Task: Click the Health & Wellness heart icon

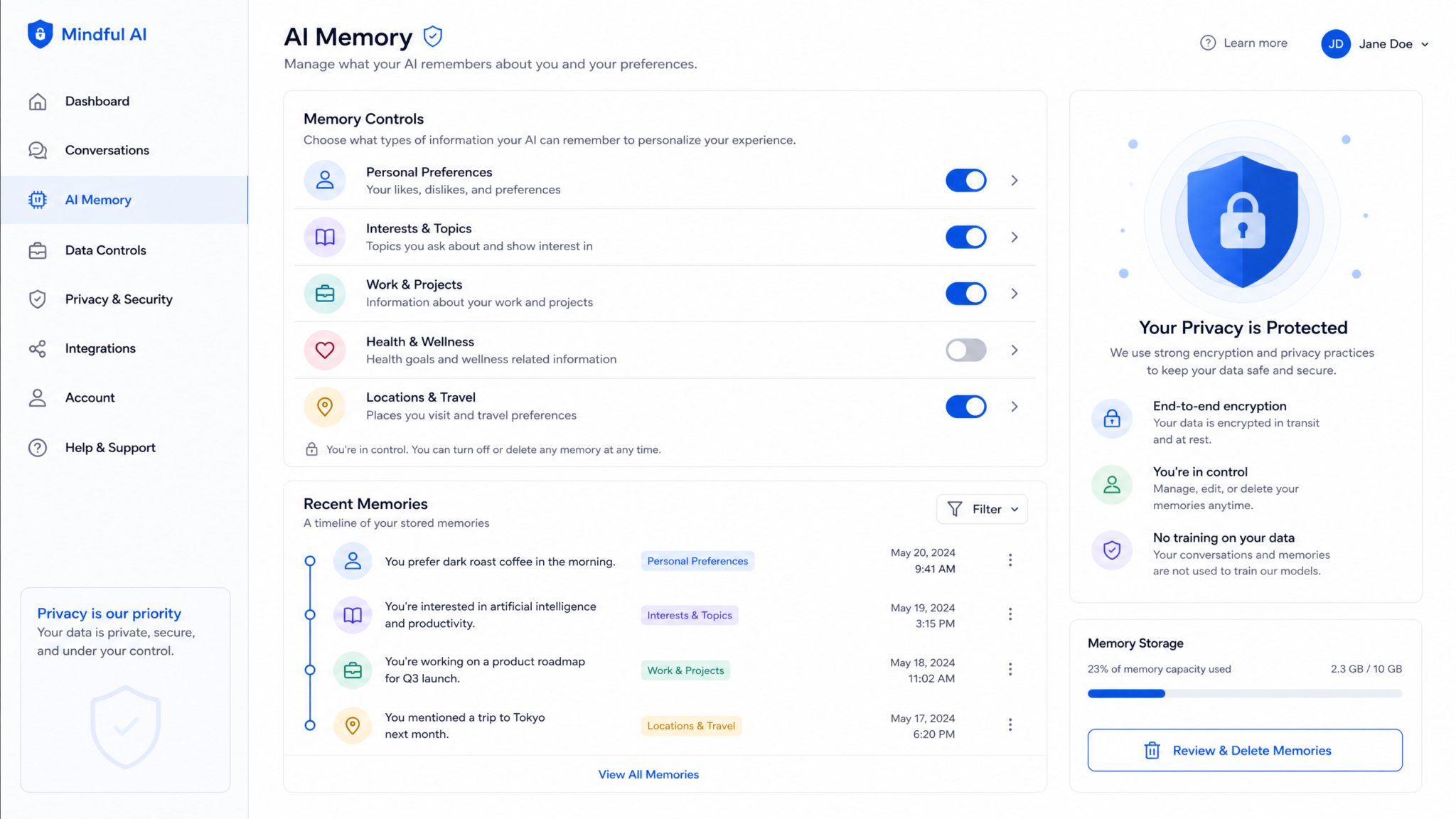Action: tap(325, 350)
